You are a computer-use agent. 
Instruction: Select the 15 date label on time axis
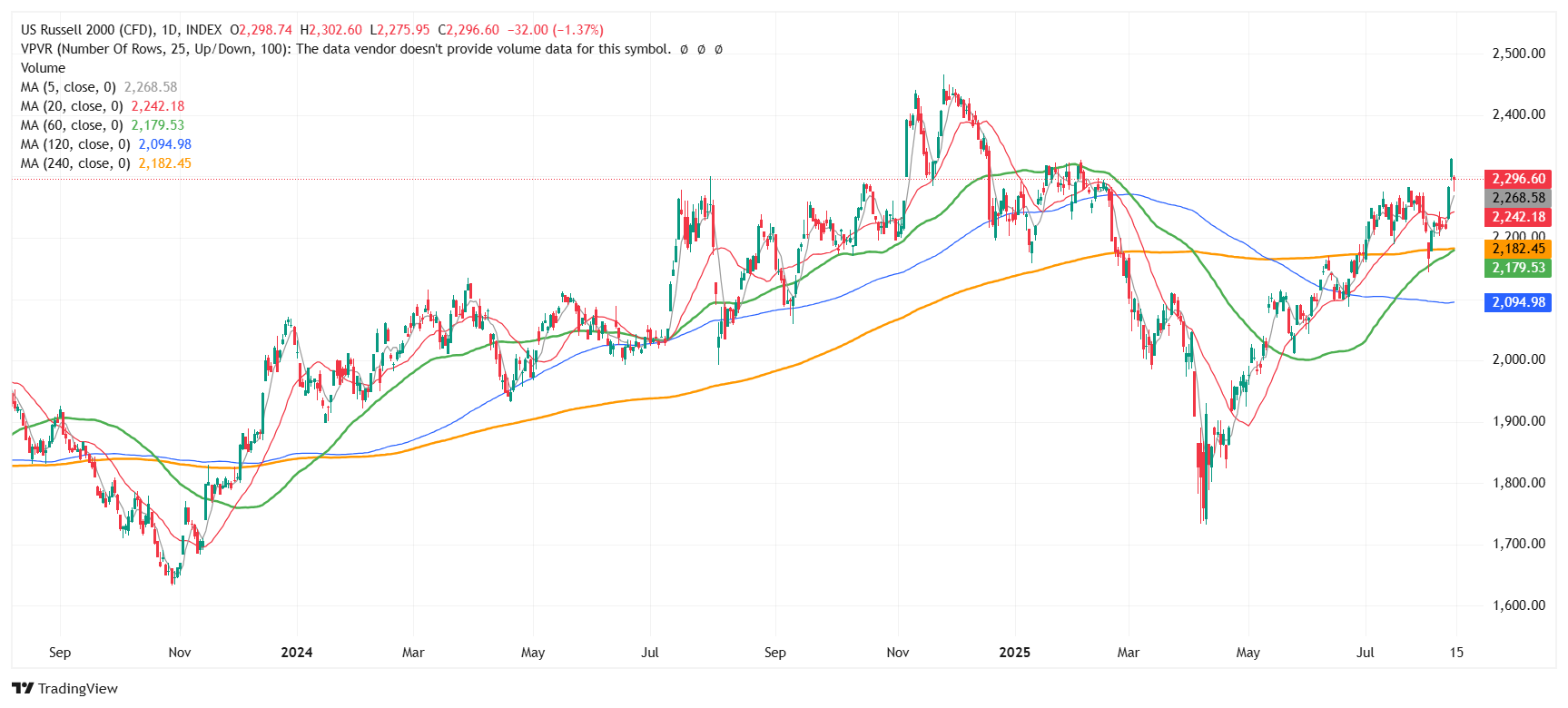coord(1456,653)
